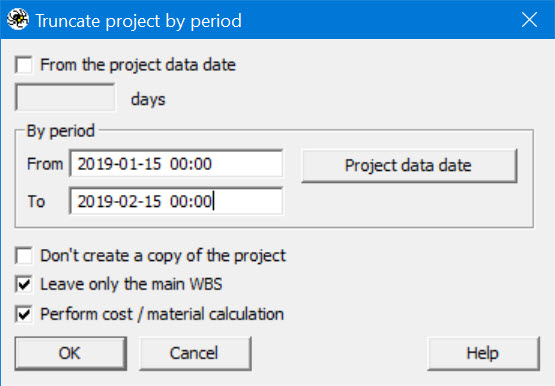Focus the To date field showing 2019-02-15
The image size is (555, 386).
click(176, 201)
